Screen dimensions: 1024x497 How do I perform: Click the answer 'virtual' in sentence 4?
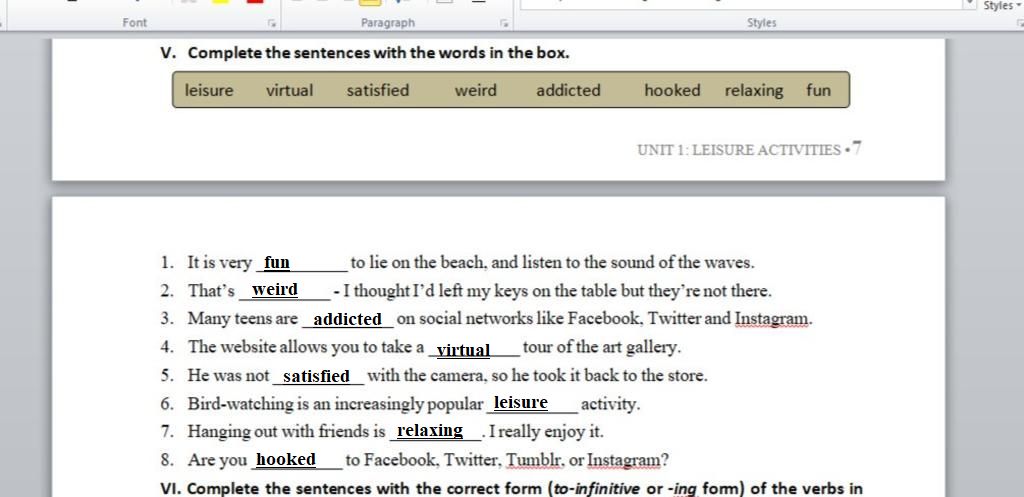tap(463, 350)
